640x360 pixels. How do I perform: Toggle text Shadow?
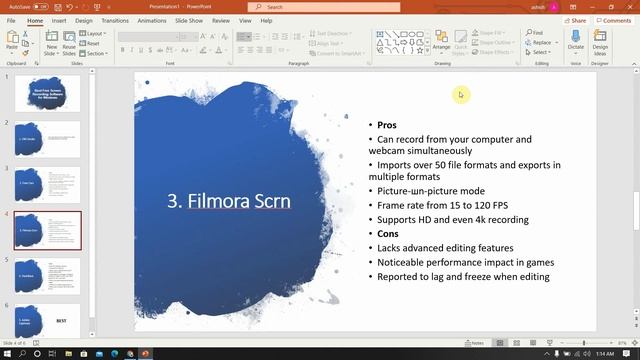[x=150, y=50]
